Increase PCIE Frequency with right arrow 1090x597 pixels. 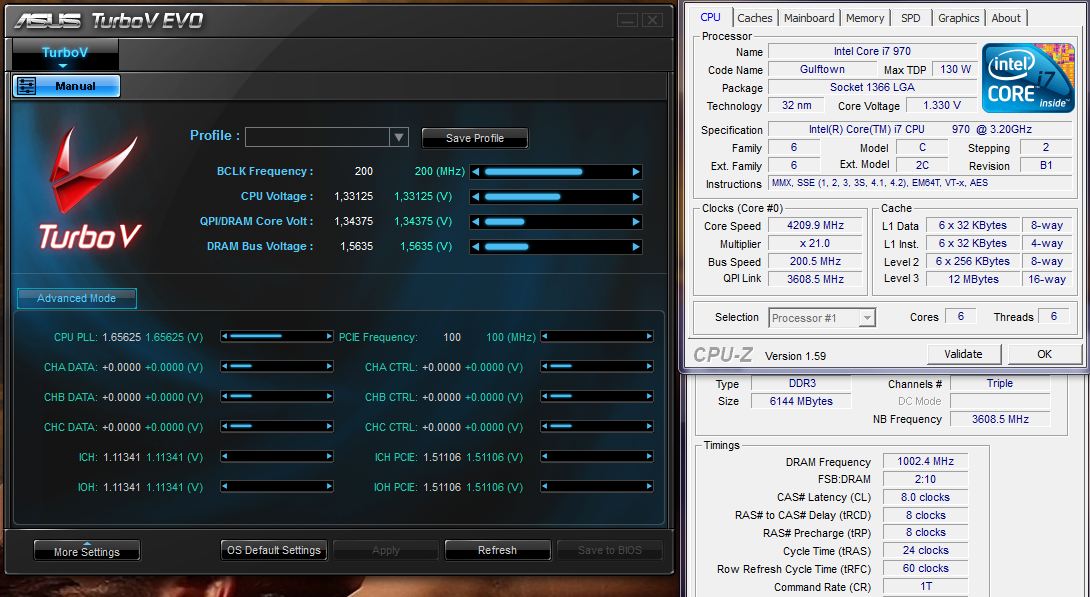649,336
